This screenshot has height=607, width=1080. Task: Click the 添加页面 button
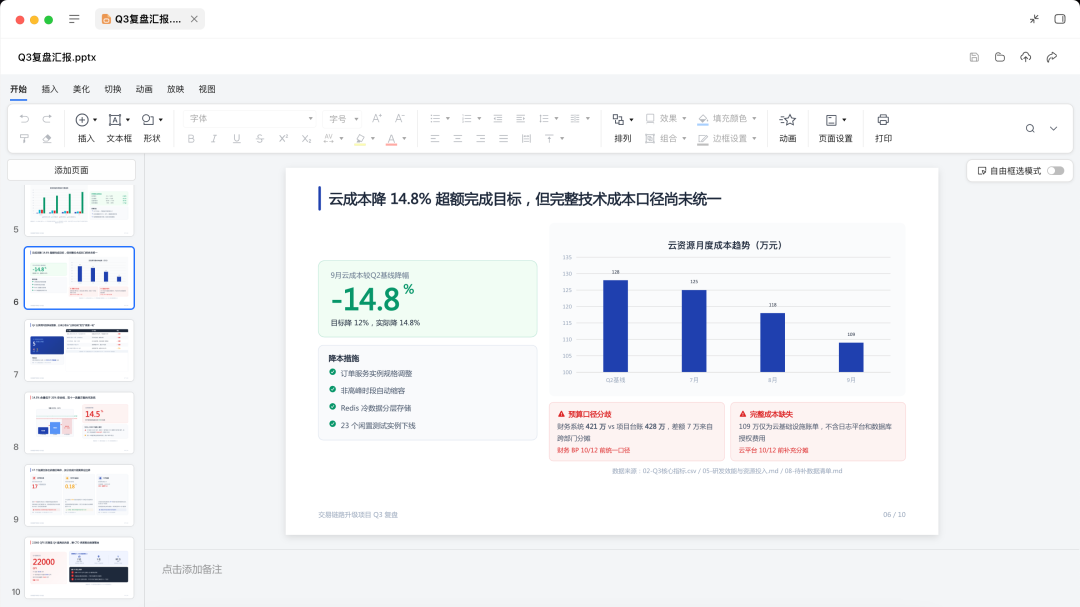point(72,170)
